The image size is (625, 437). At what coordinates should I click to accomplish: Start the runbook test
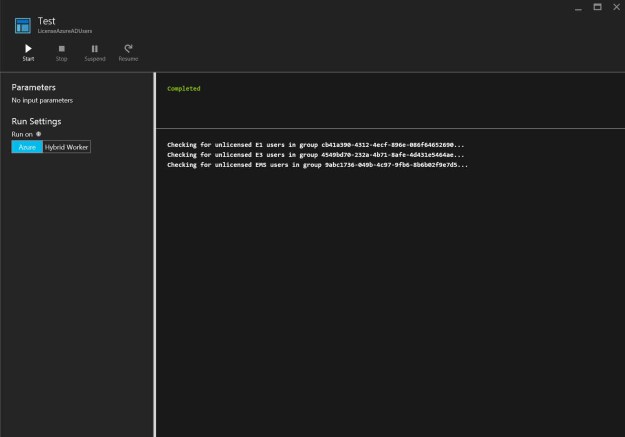click(28, 52)
